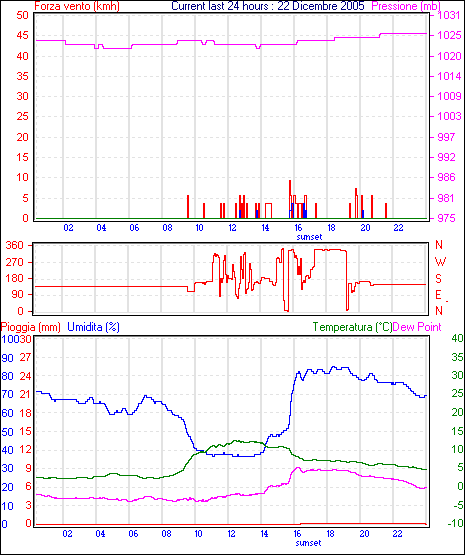Screen dimensions: 465x556
Task: Click the 'Dew Point' legend label
Action: coord(417,327)
